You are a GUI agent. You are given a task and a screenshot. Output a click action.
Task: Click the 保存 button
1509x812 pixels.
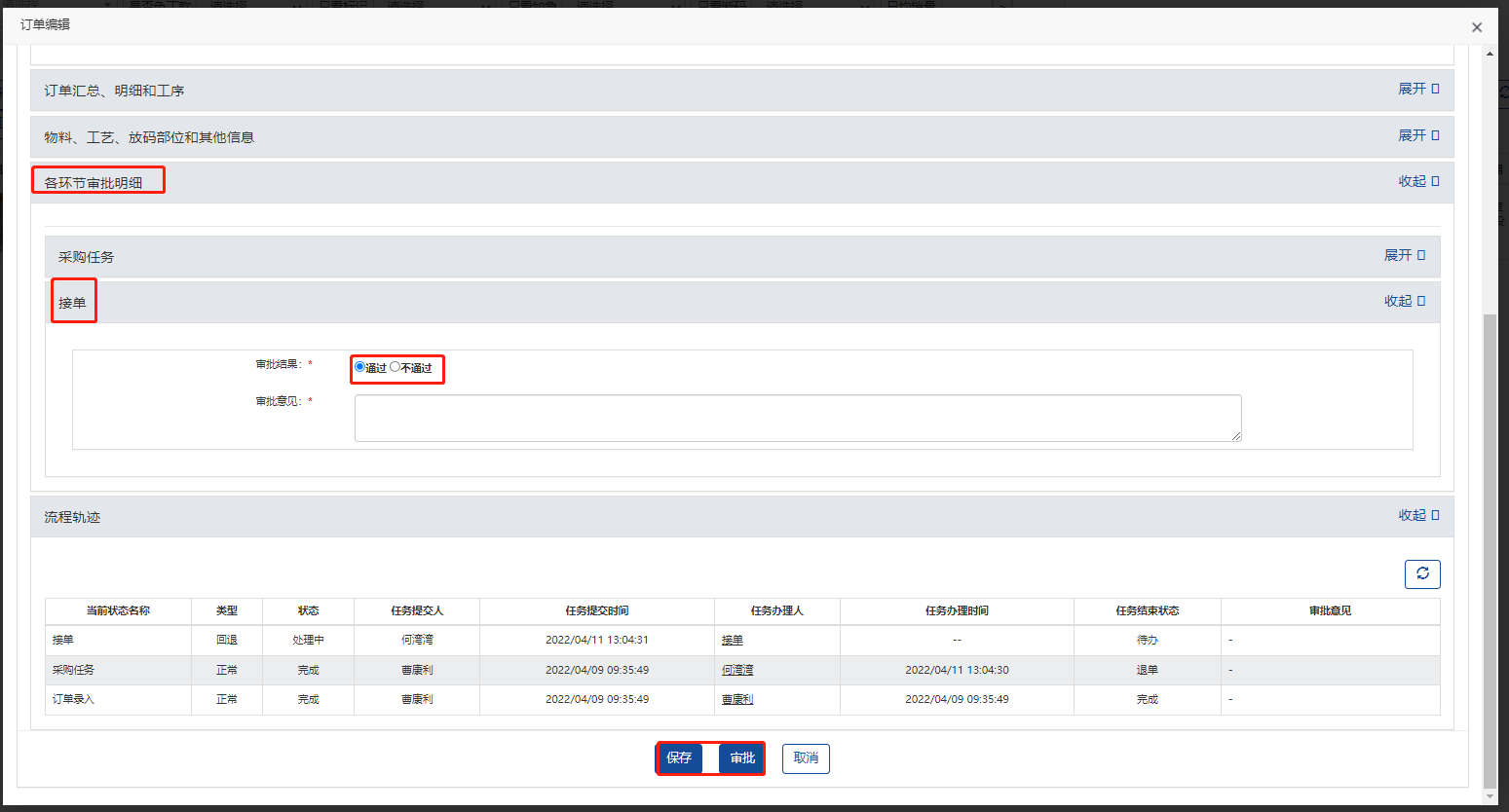point(679,757)
